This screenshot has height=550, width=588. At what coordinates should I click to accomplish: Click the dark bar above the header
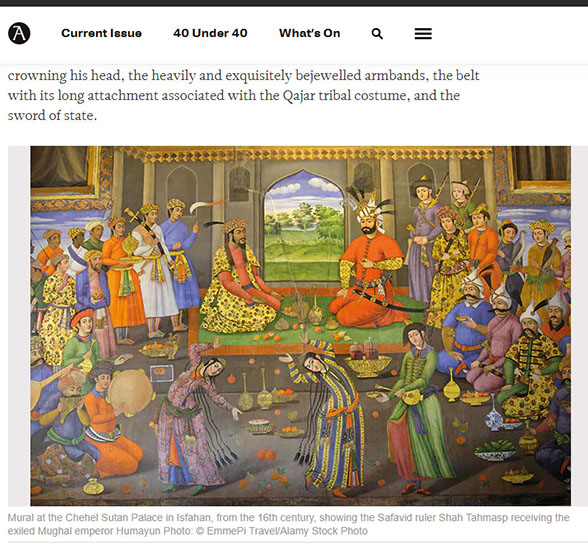coord(294,3)
